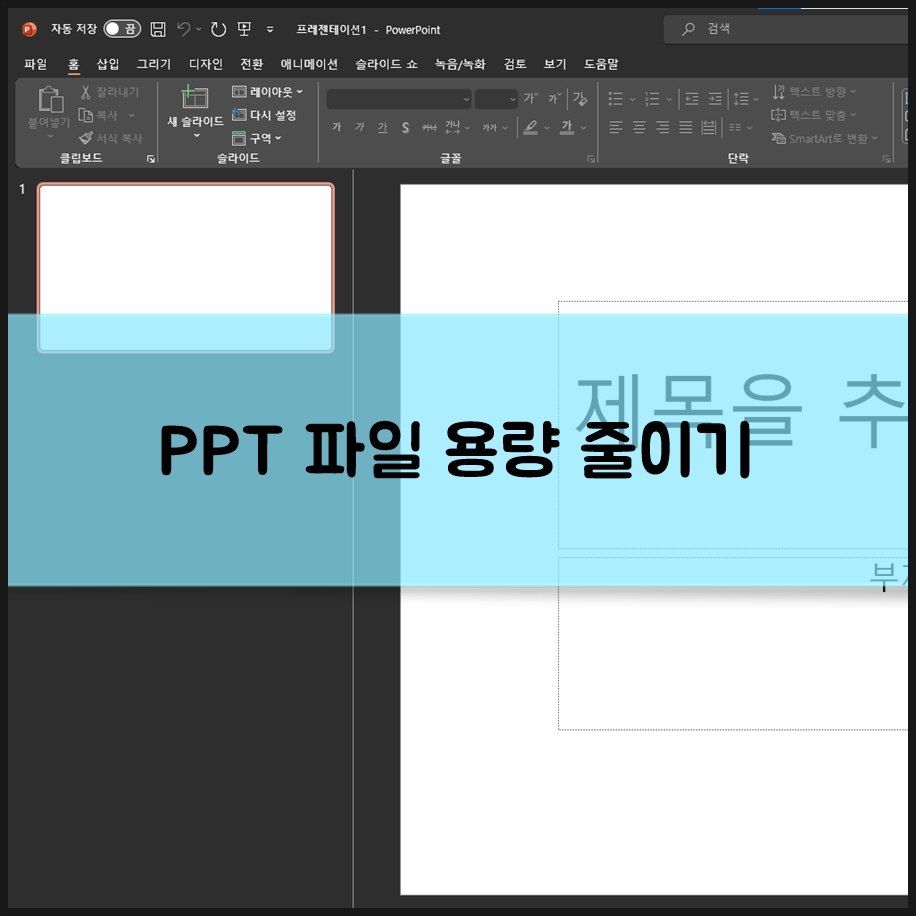916x916 pixels.
Task: Center align text icon
Action: [639, 127]
